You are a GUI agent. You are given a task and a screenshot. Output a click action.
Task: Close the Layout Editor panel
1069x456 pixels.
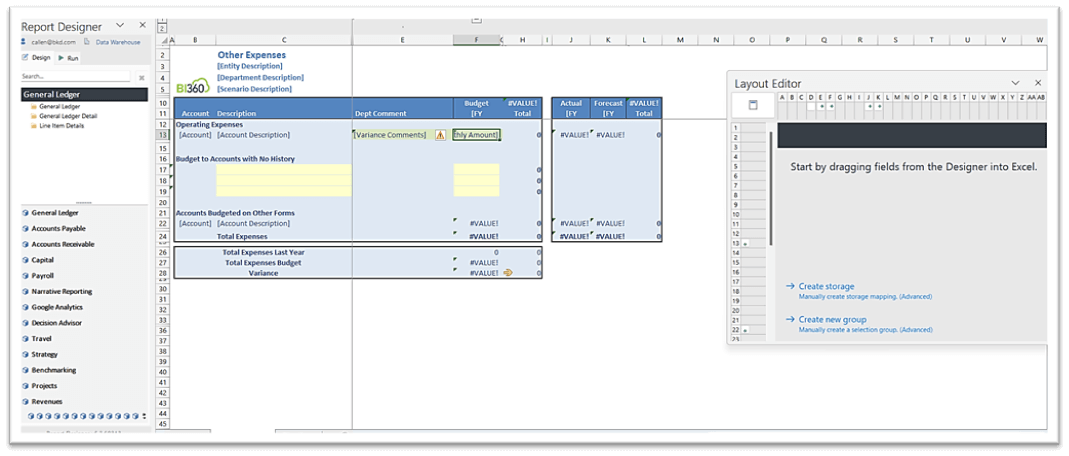[1038, 83]
